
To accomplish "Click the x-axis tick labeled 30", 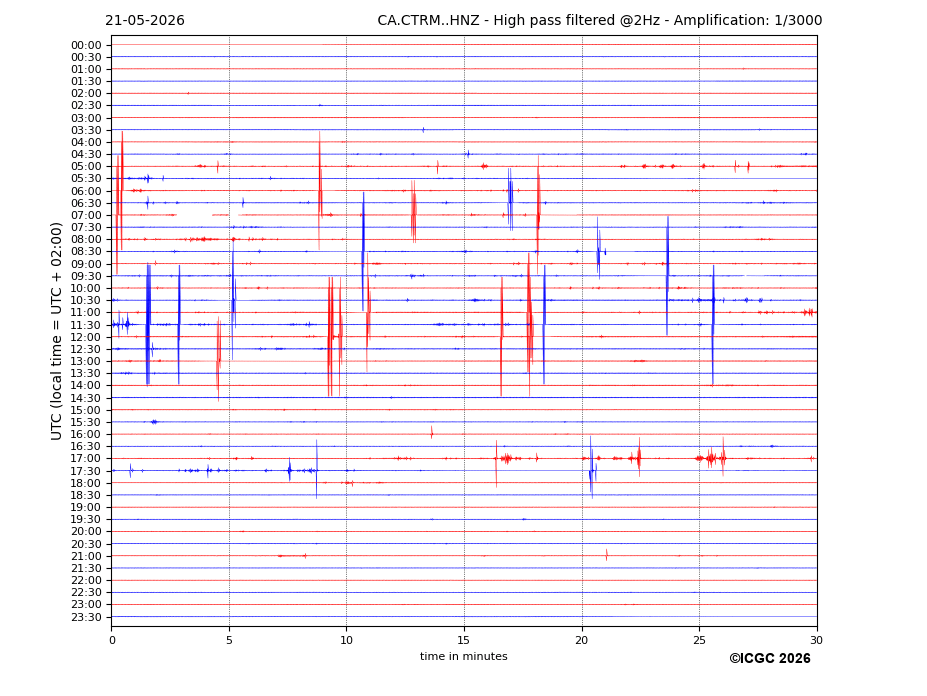I will point(816,640).
